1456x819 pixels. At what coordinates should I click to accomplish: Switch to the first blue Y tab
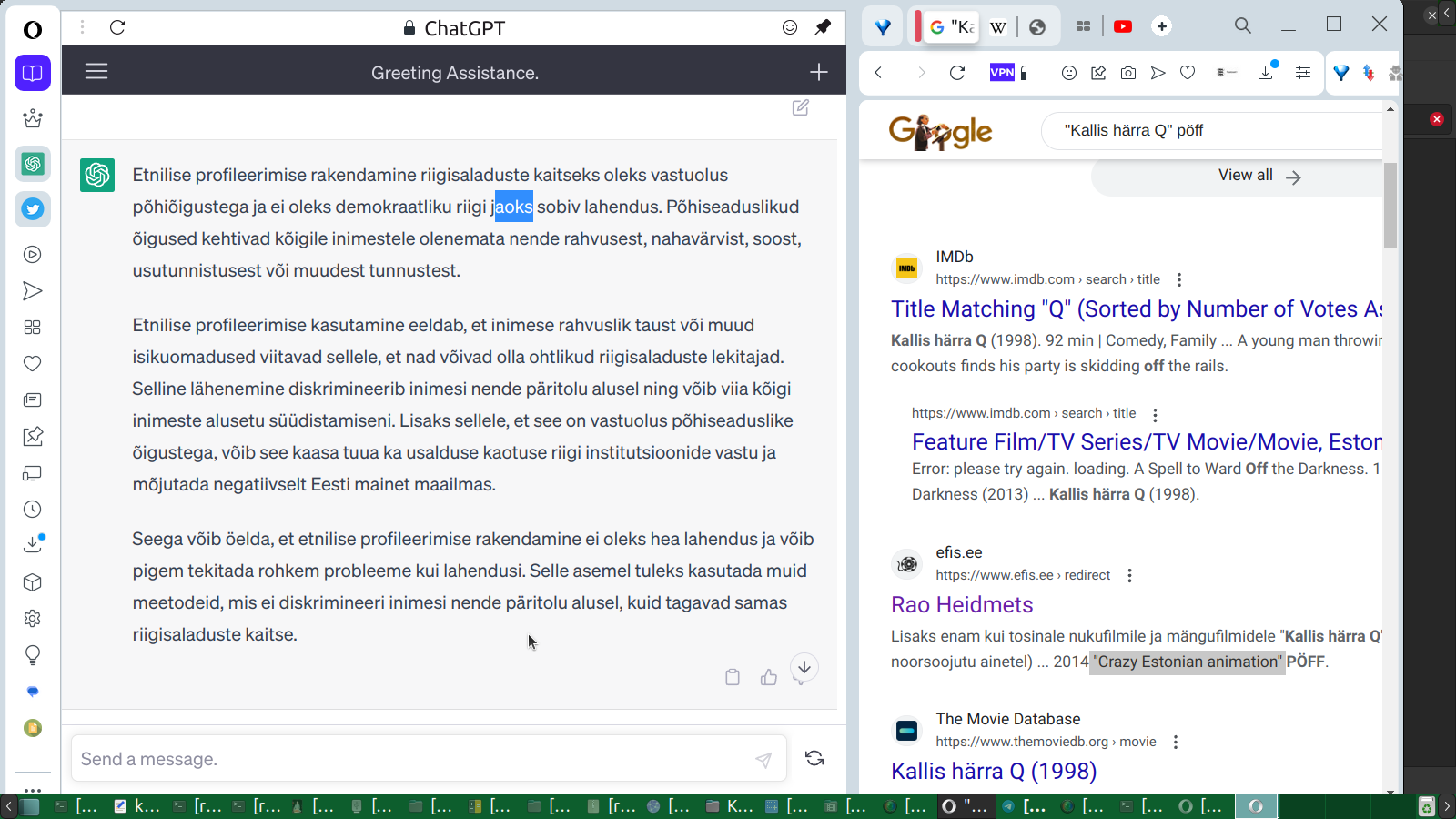883,26
